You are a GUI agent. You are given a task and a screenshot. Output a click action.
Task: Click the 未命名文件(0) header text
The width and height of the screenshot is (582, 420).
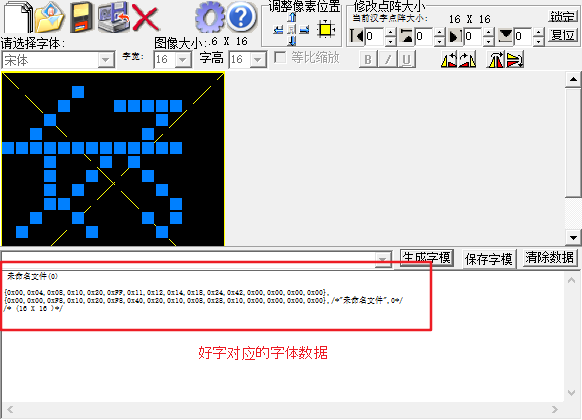32,276
